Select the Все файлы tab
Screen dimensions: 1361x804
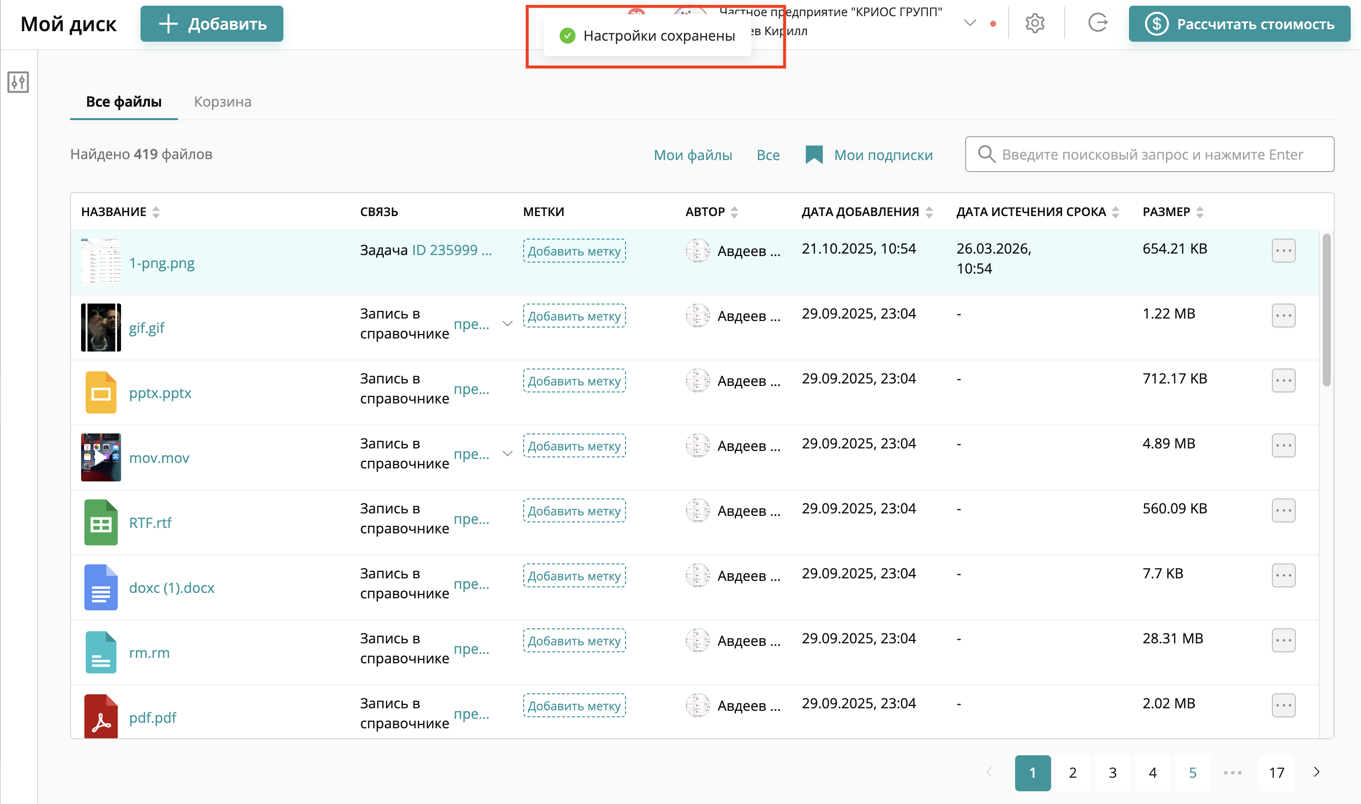click(x=124, y=102)
